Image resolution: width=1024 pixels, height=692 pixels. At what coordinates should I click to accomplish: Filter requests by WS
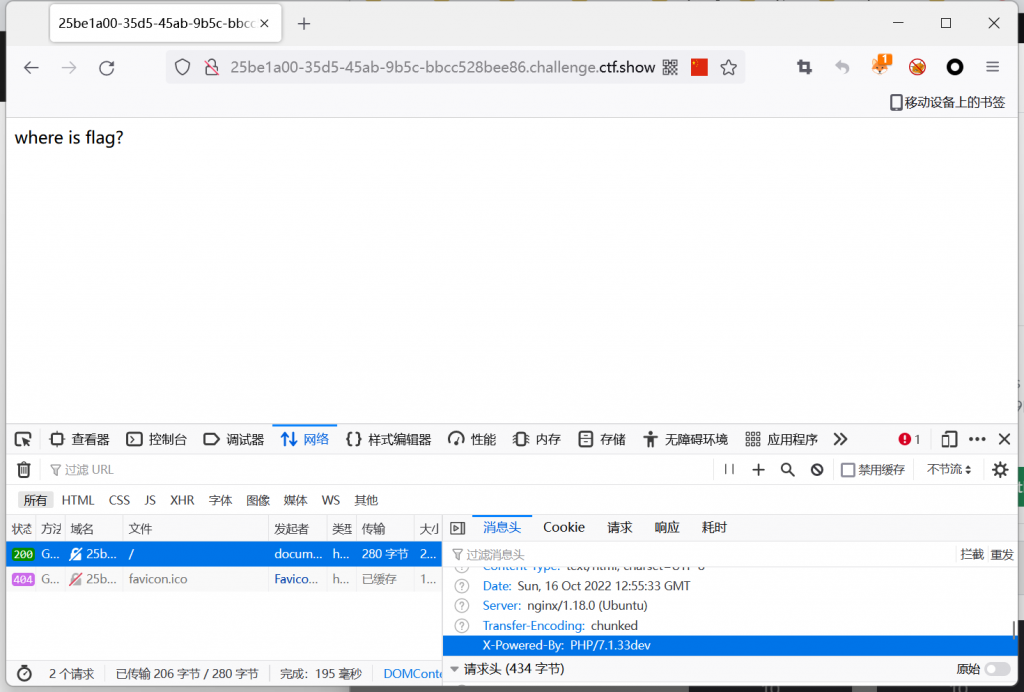[x=330, y=500]
